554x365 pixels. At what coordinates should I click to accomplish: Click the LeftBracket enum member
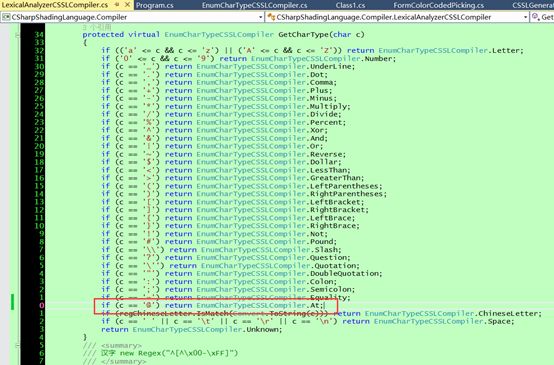point(335,202)
